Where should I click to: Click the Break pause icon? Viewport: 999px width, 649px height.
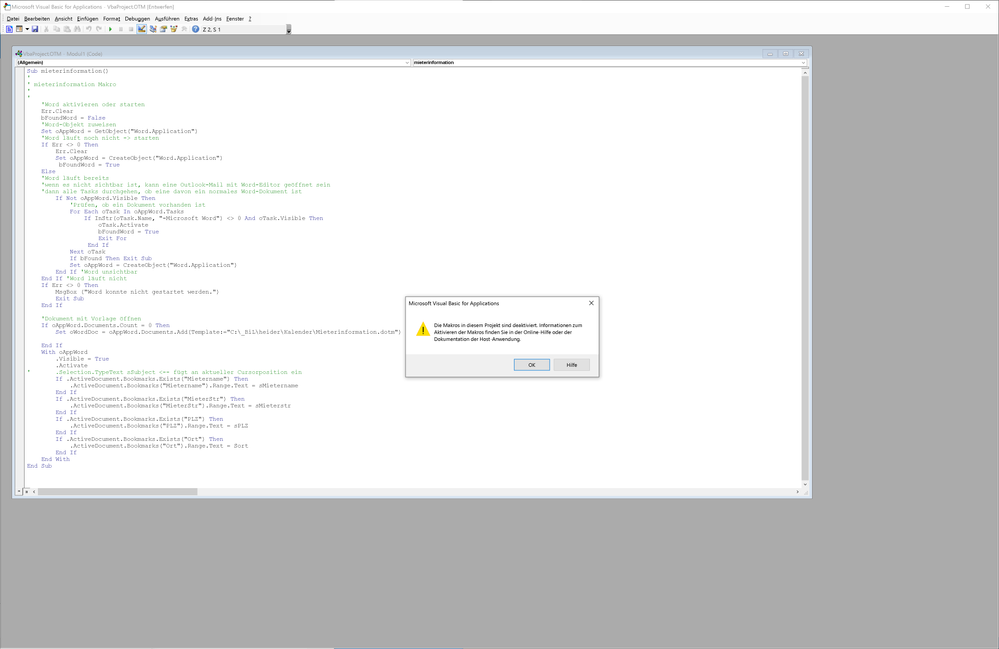point(120,29)
